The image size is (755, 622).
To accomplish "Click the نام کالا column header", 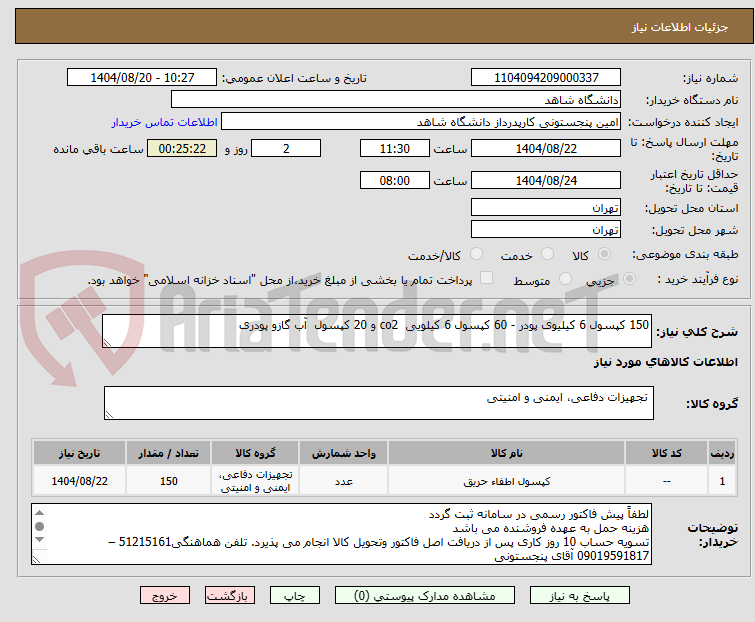I will [x=507, y=453].
